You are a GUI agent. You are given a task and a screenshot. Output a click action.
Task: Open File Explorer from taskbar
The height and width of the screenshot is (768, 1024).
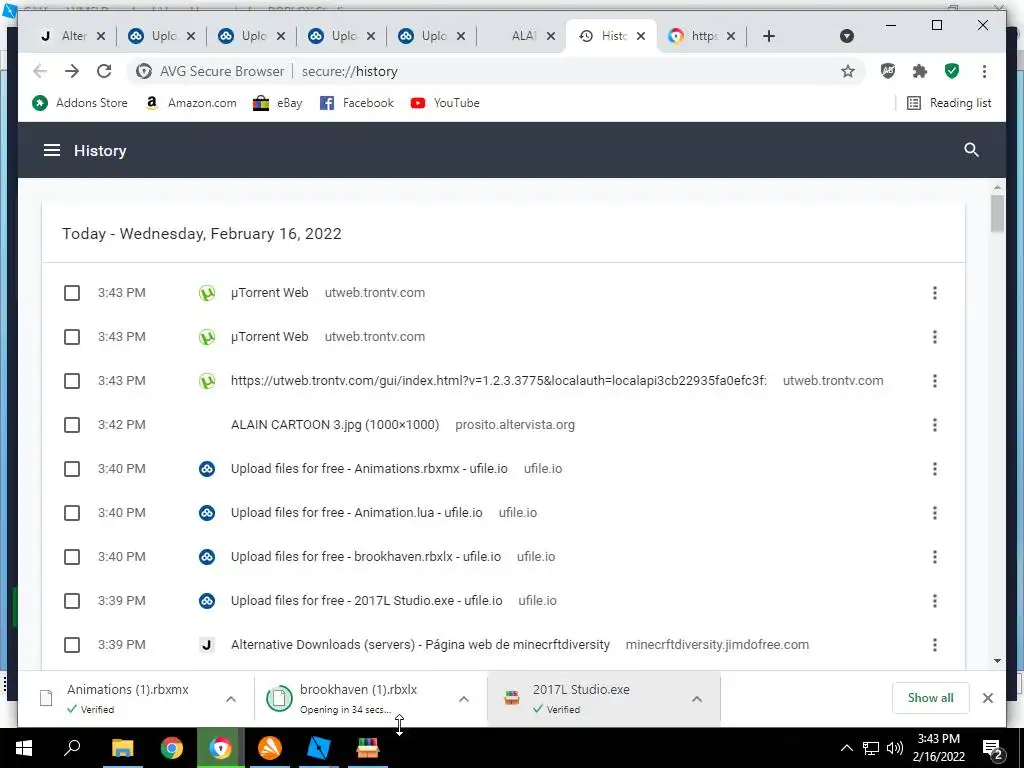122,748
